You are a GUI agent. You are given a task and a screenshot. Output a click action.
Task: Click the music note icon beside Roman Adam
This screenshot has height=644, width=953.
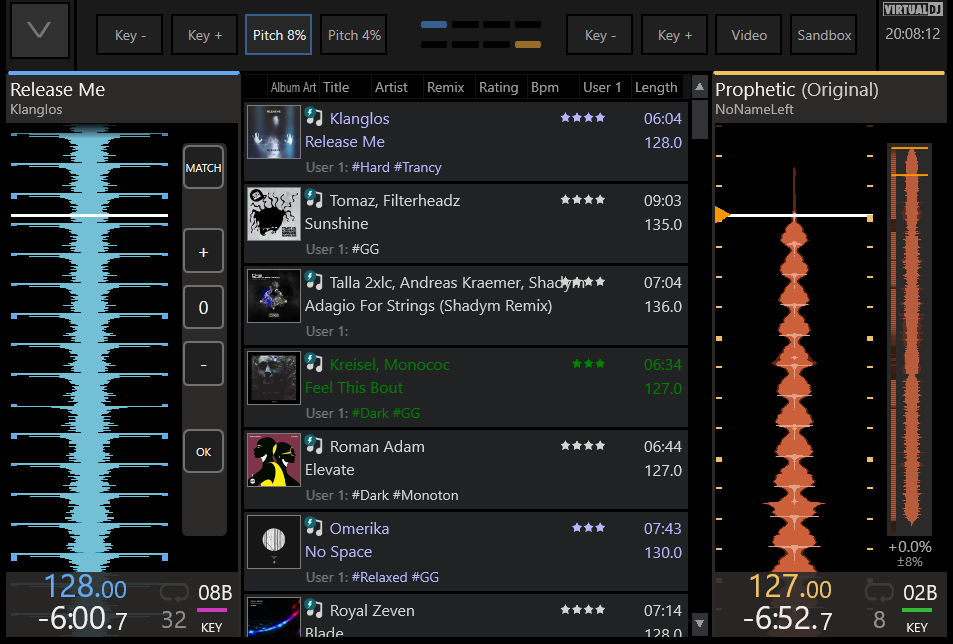314,444
